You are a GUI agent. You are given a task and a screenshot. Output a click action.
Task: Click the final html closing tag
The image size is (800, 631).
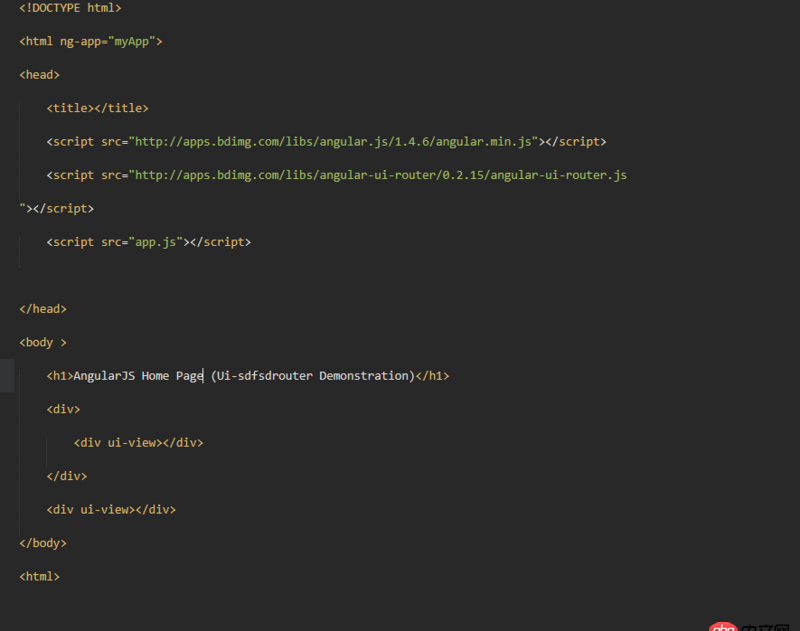point(38,576)
